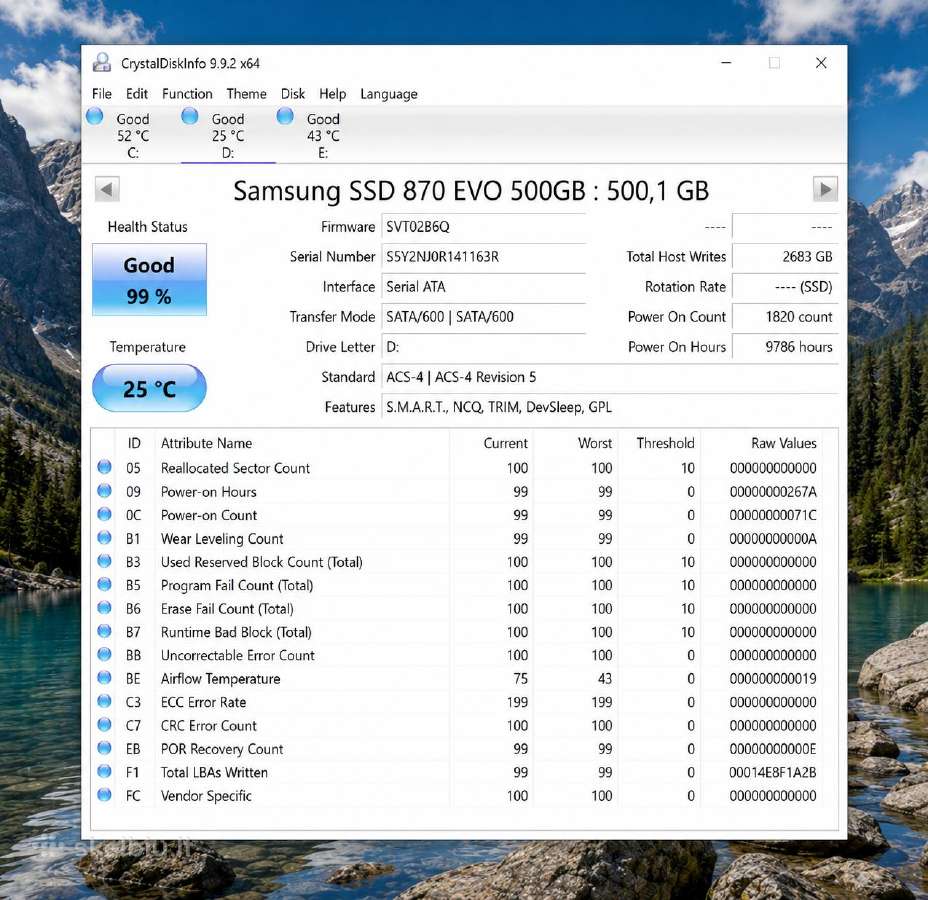
Task: Go to next disk with right arrow
Action: click(825, 190)
